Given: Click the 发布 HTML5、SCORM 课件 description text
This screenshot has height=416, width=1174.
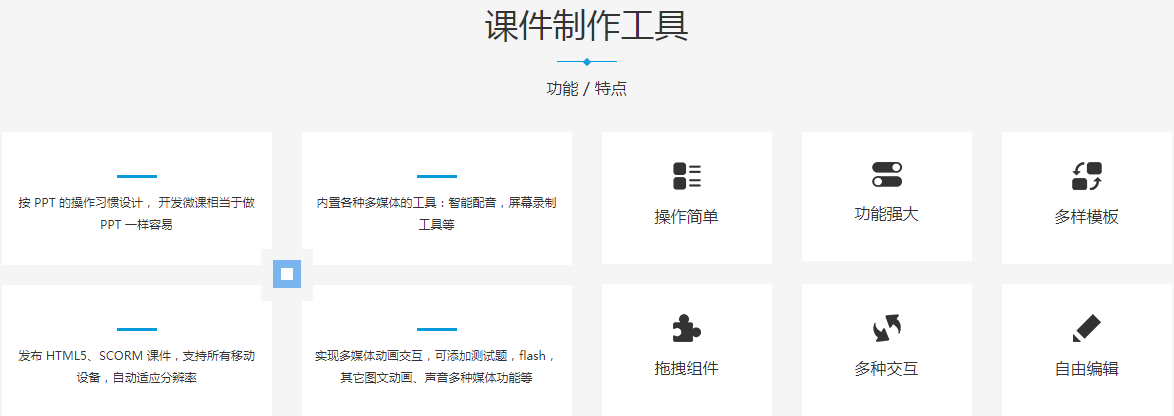Looking at the screenshot, I should tap(136, 366).
